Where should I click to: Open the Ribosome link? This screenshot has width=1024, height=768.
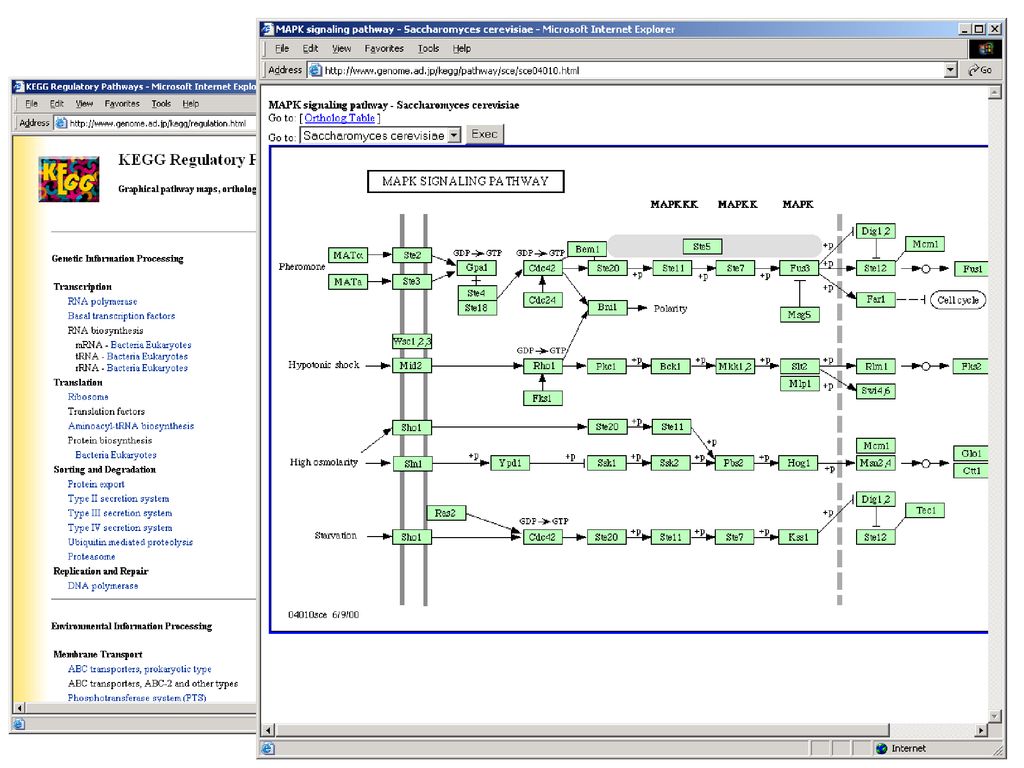click(x=88, y=397)
